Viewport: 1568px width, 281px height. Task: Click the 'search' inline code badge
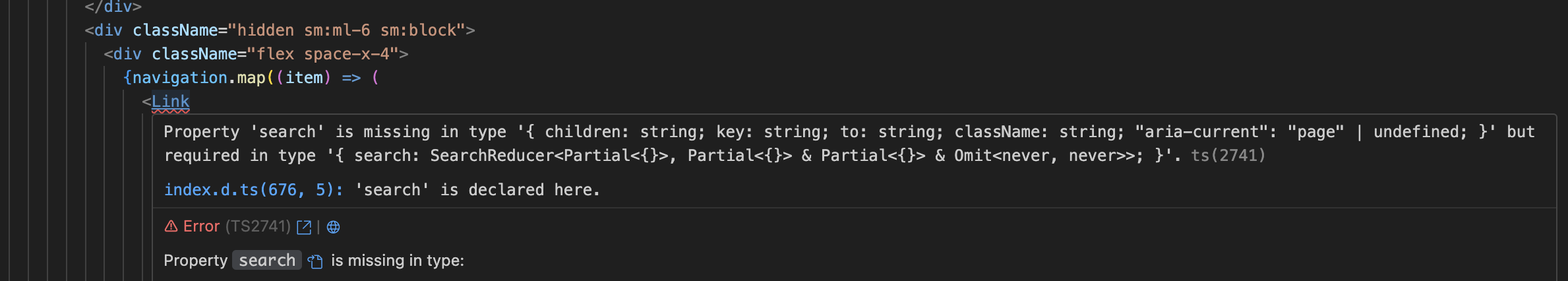point(267,261)
